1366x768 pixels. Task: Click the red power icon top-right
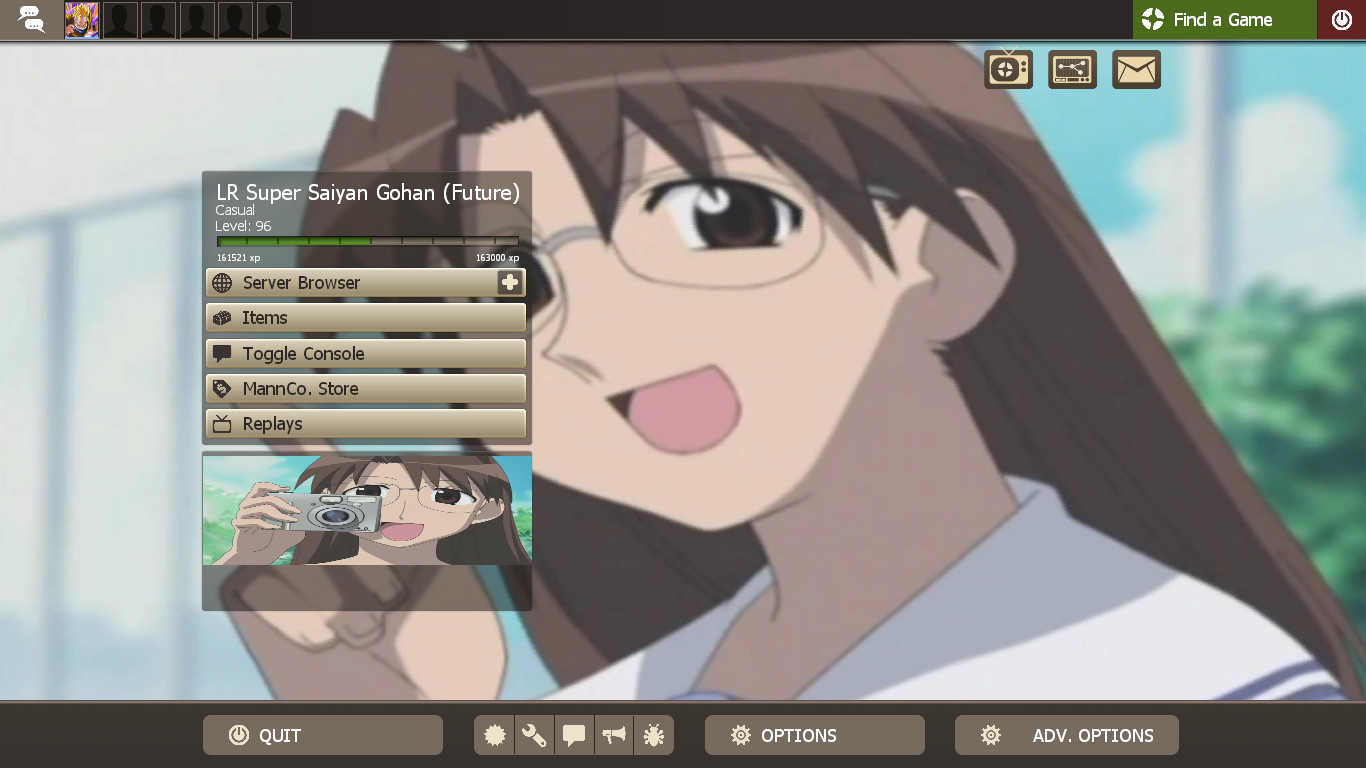coord(1342,19)
